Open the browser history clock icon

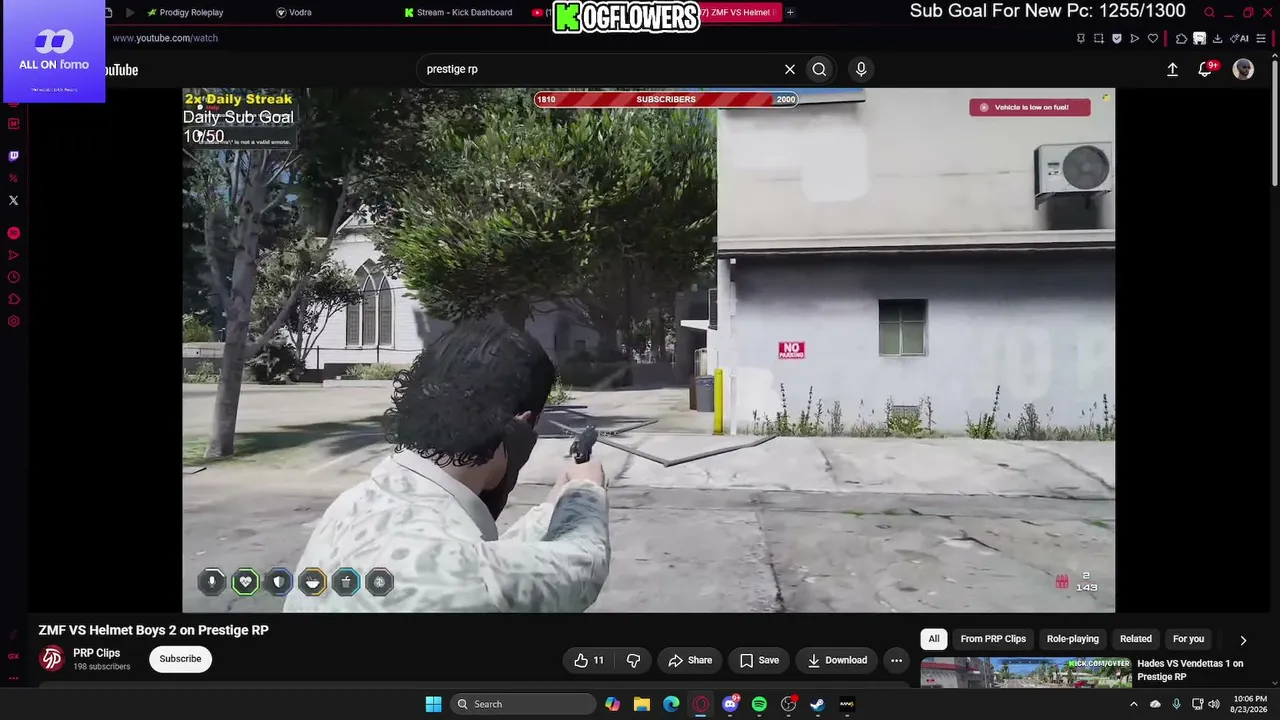click(x=13, y=277)
